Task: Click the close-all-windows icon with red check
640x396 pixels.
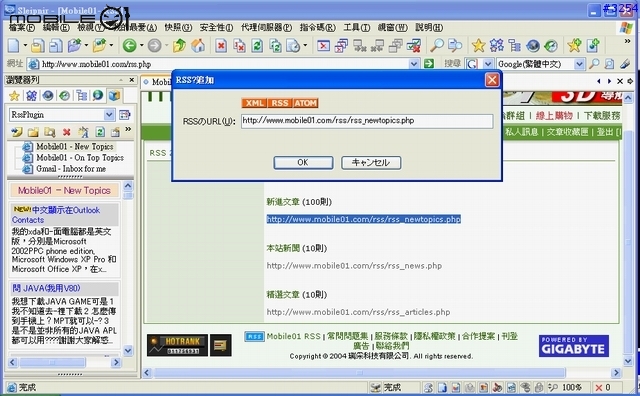Action: point(414,45)
